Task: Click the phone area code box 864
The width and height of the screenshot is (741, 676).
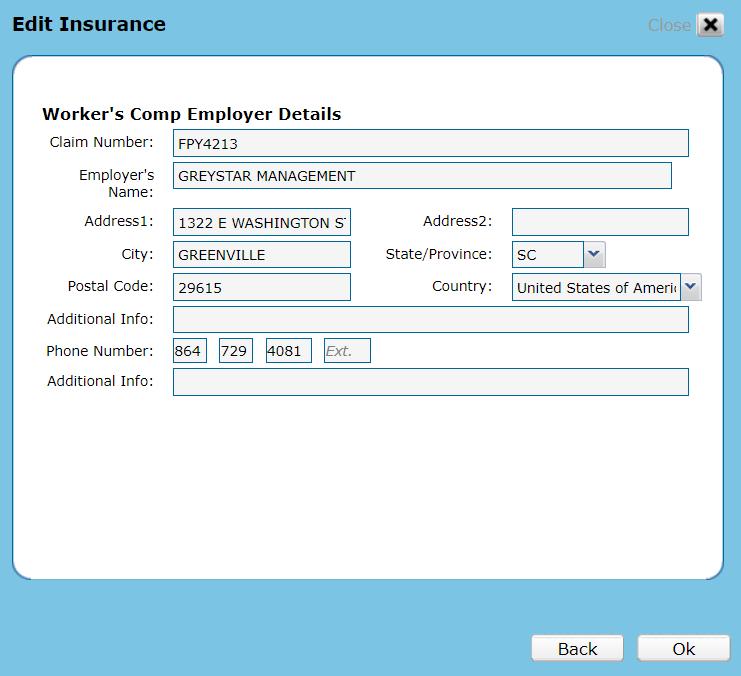Action: click(190, 351)
